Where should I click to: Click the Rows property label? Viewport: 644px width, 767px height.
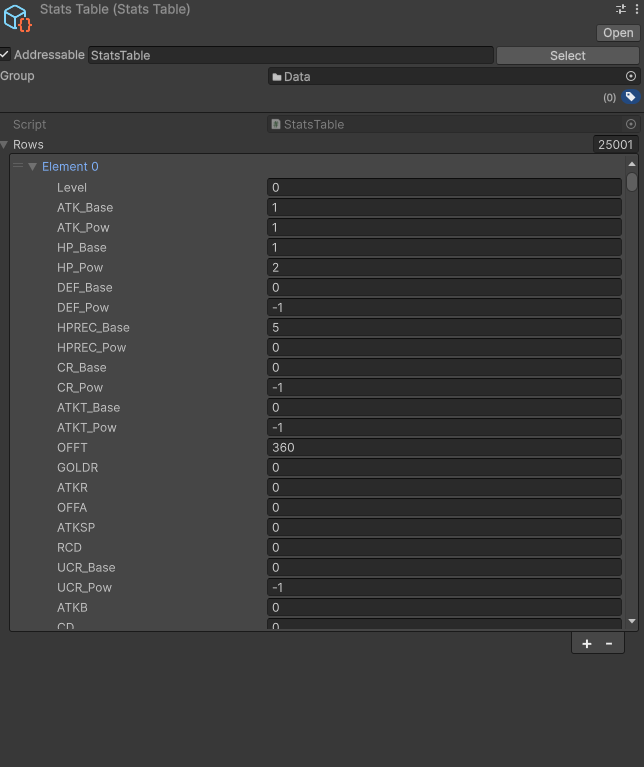point(28,145)
